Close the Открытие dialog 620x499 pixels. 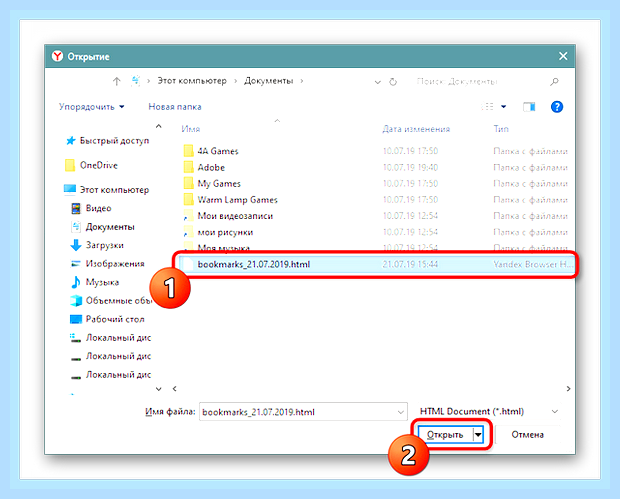point(563,56)
